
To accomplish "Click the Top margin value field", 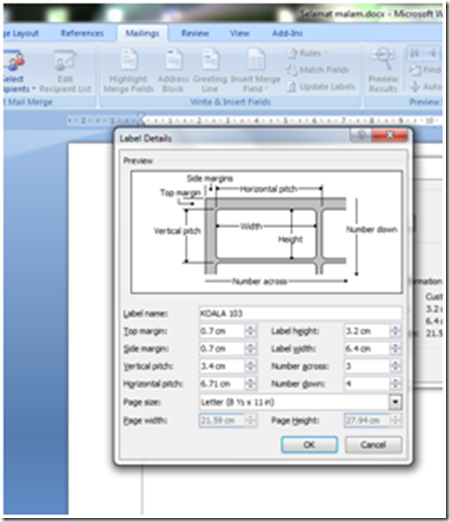I will pos(222,331).
